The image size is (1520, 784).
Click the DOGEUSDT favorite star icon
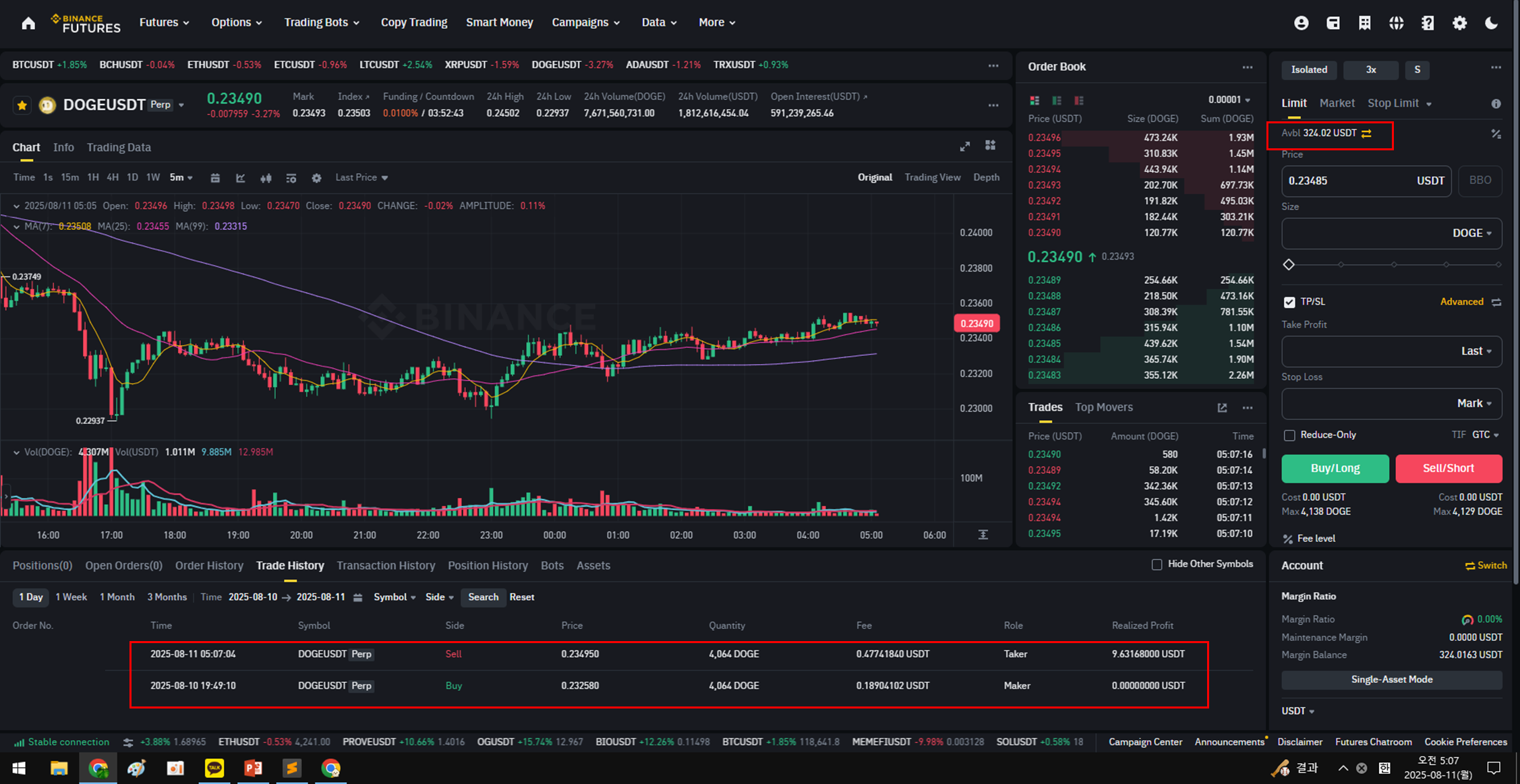[22, 105]
